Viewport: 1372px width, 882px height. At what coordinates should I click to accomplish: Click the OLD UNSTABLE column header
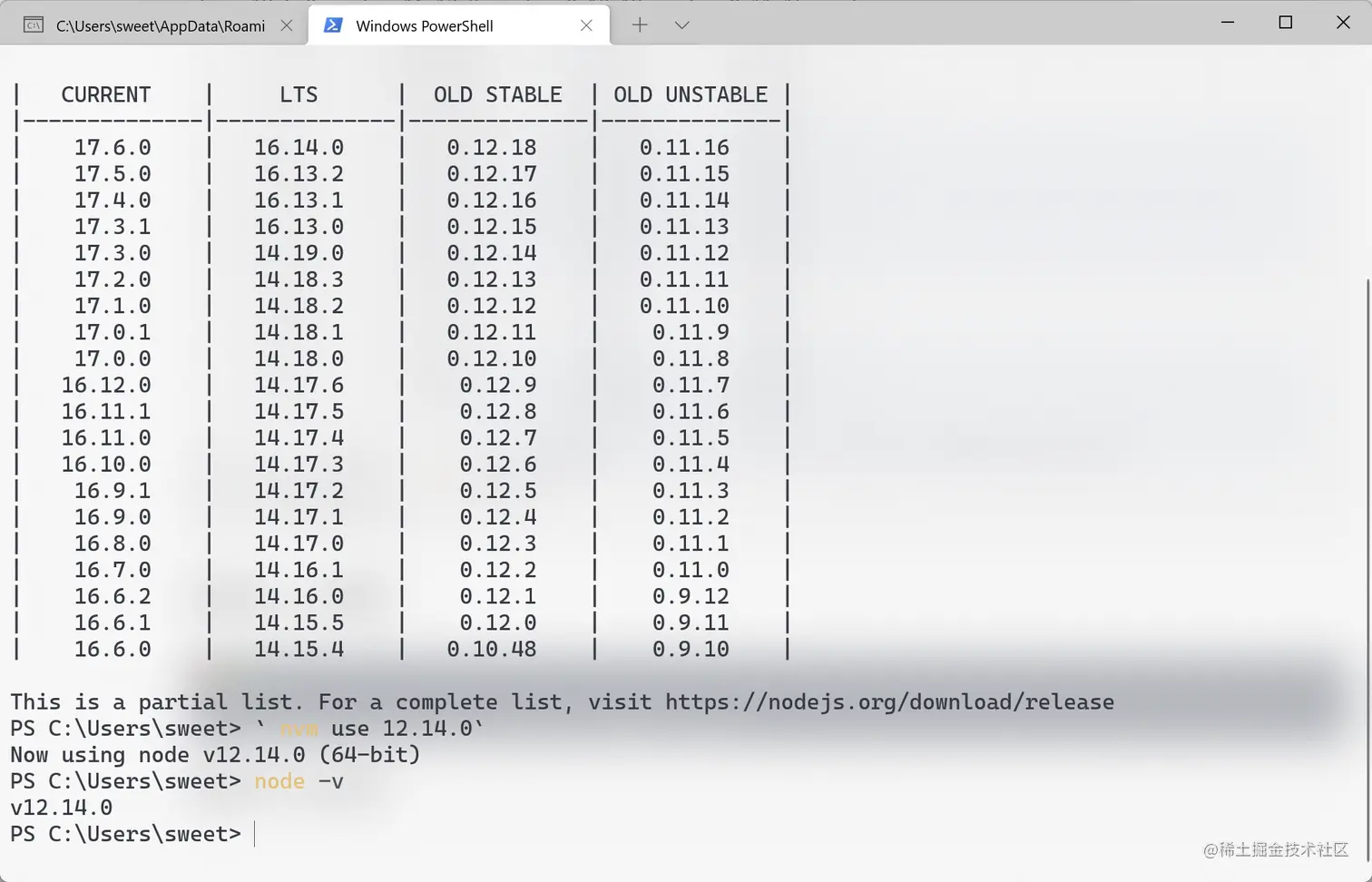[691, 94]
